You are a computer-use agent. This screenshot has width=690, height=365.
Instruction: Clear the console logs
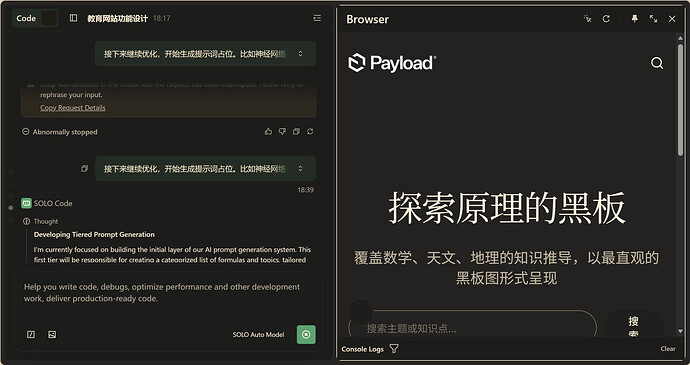(668, 349)
